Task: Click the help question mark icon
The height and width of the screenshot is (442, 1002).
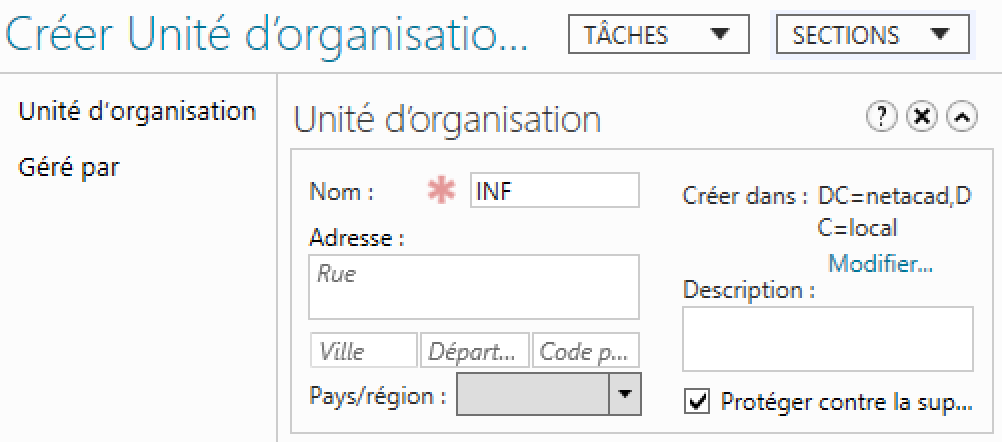Action: tap(882, 117)
